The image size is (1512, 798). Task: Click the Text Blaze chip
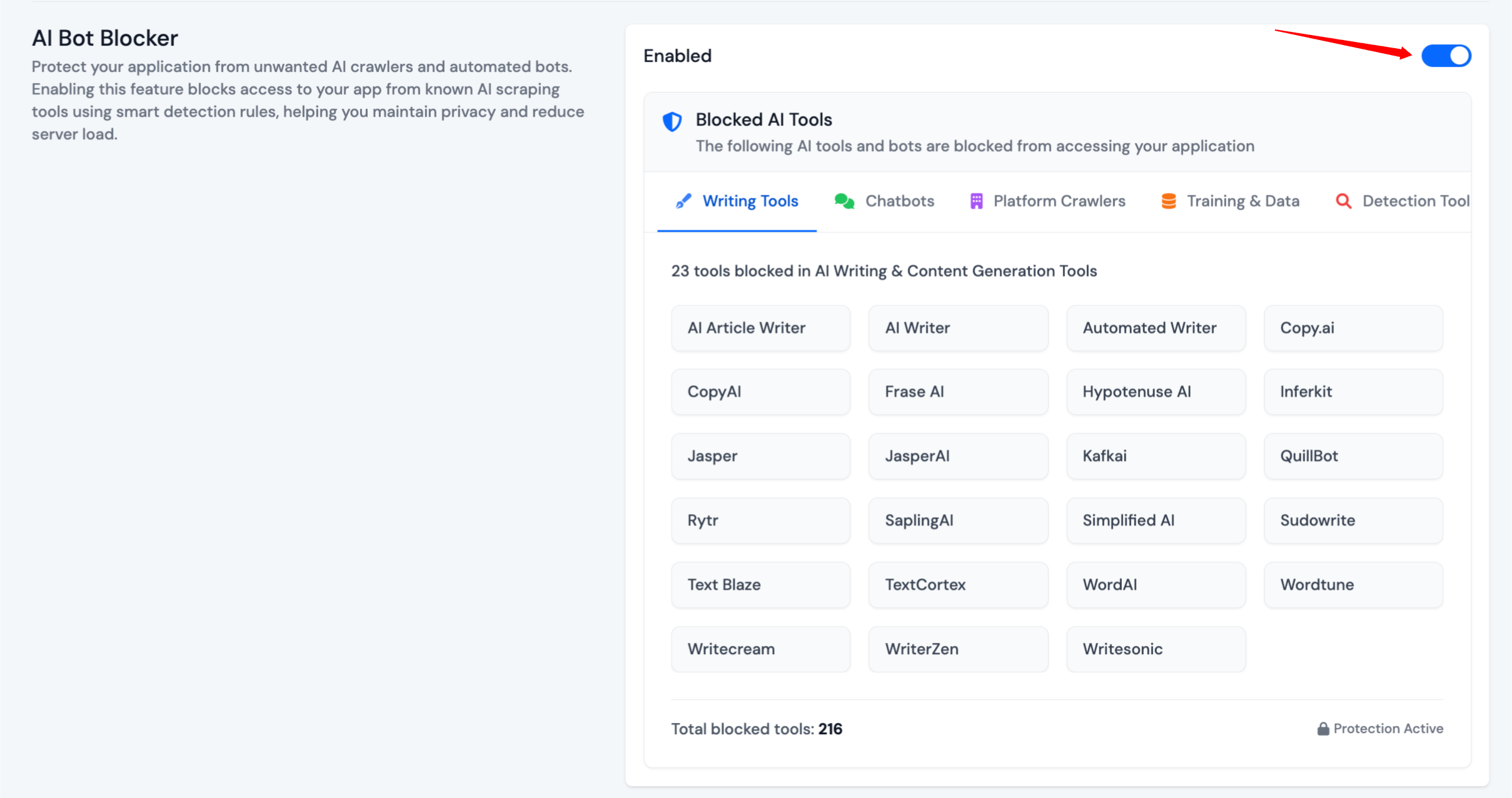pyautogui.click(x=760, y=585)
